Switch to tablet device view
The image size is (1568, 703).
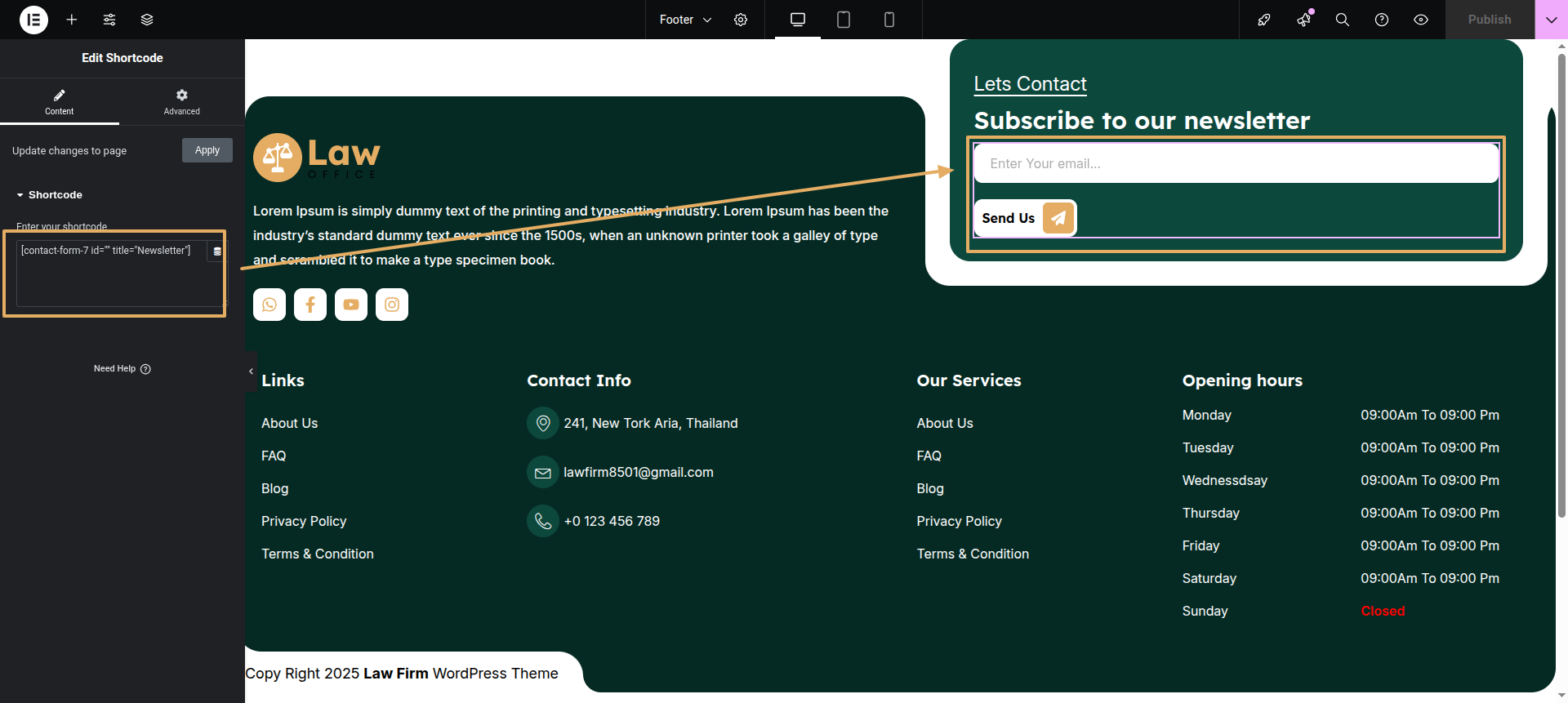pos(844,20)
